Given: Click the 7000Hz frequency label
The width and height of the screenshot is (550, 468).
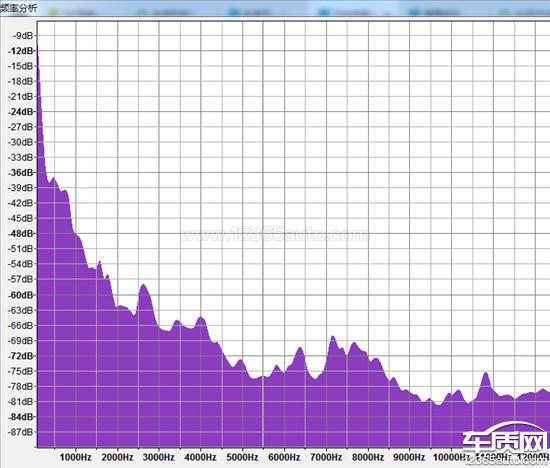Looking at the screenshot, I should [326, 457].
